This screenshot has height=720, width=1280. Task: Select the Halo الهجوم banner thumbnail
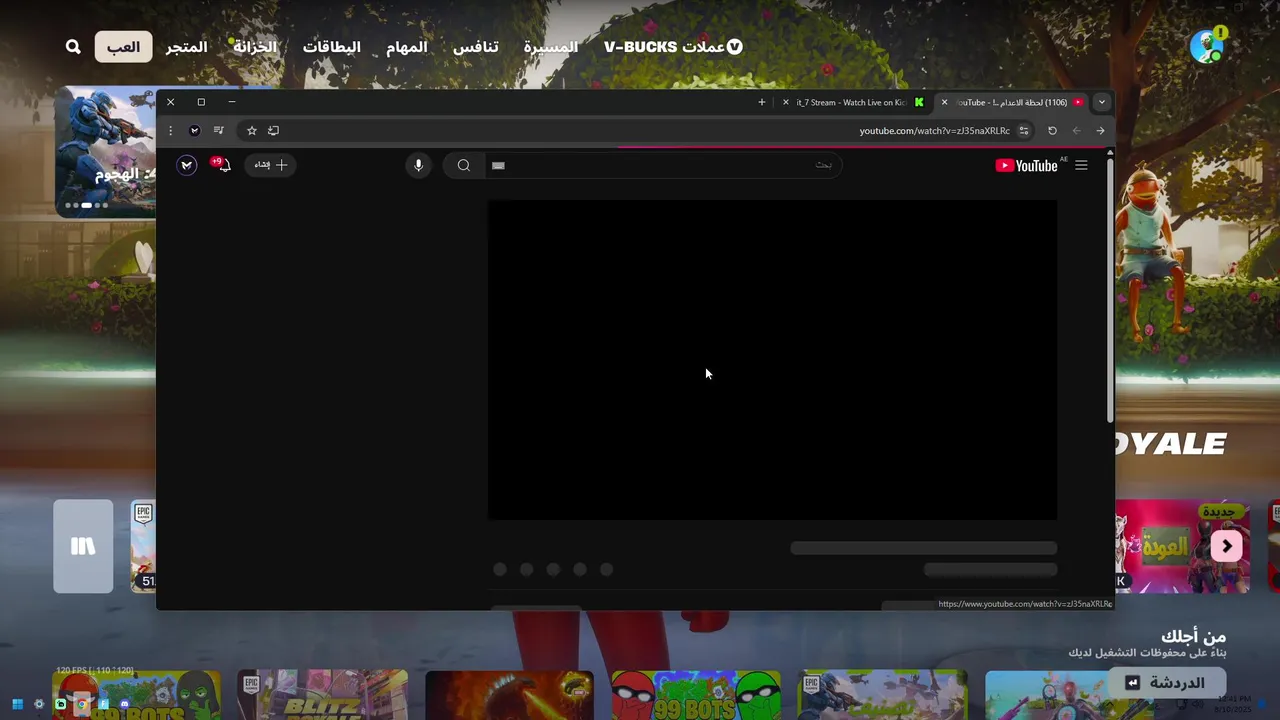click(x=106, y=150)
